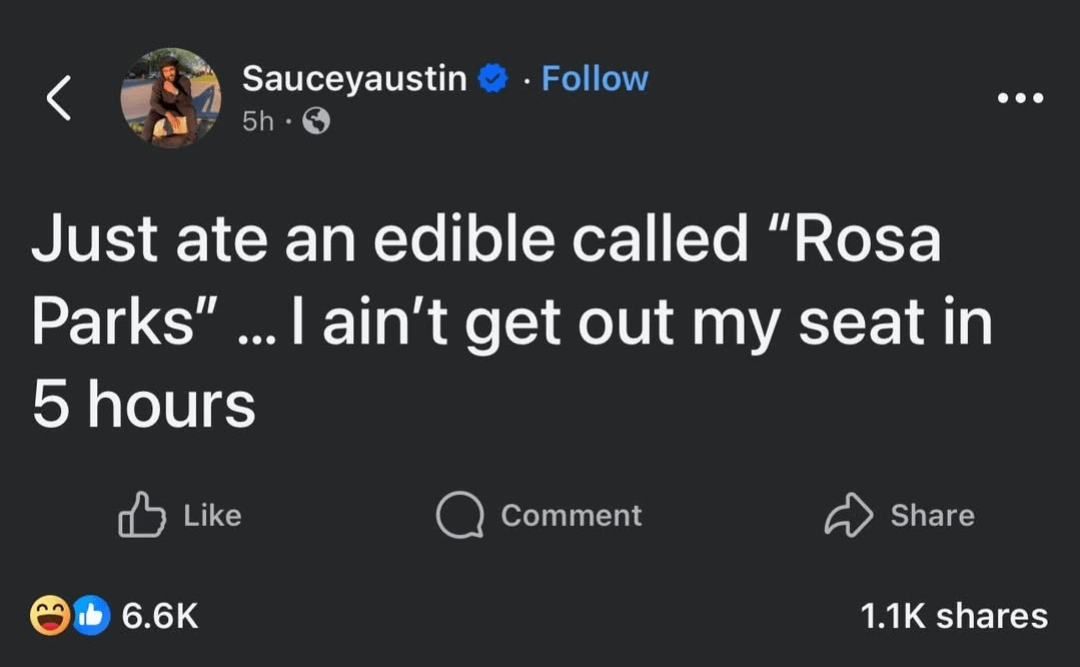The height and width of the screenshot is (667, 1080).
Task: Click the blue verified badge beside Sauceyaustin
Action: click(x=493, y=78)
